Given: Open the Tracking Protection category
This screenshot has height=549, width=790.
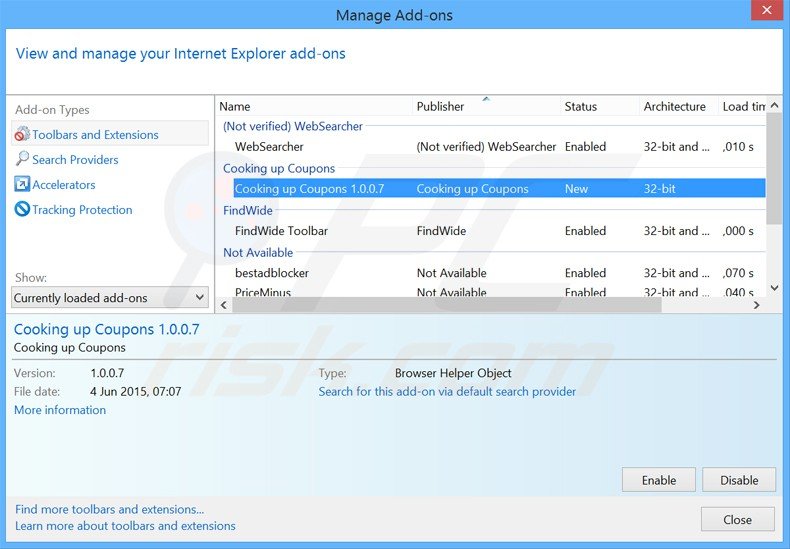Looking at the screenshot, I should click(82, 210).
